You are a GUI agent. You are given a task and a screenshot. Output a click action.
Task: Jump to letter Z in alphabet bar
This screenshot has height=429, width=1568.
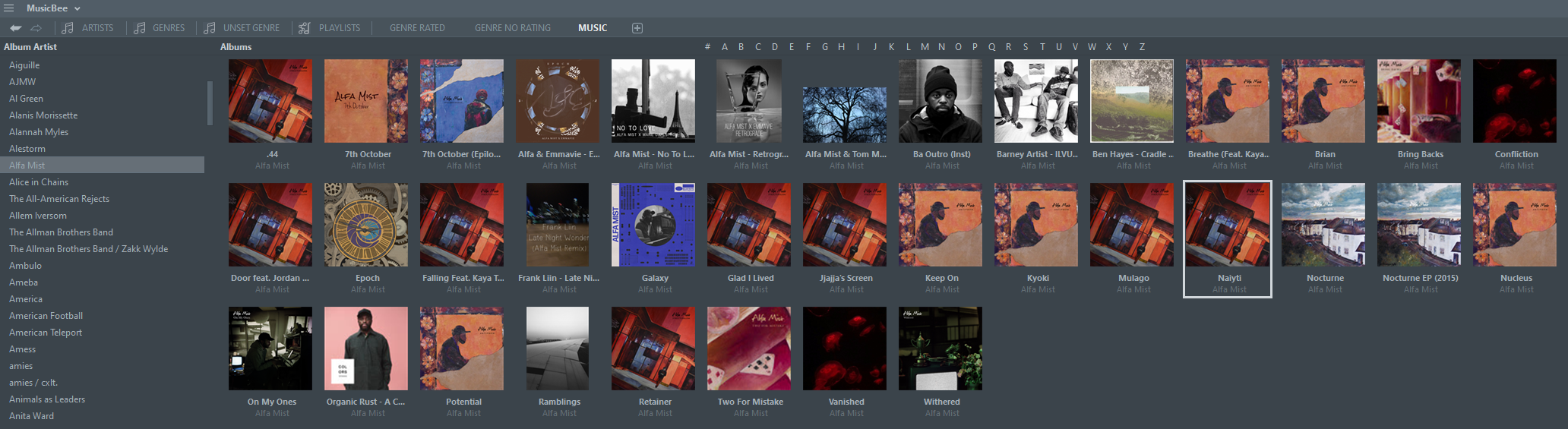(1142, 47)
